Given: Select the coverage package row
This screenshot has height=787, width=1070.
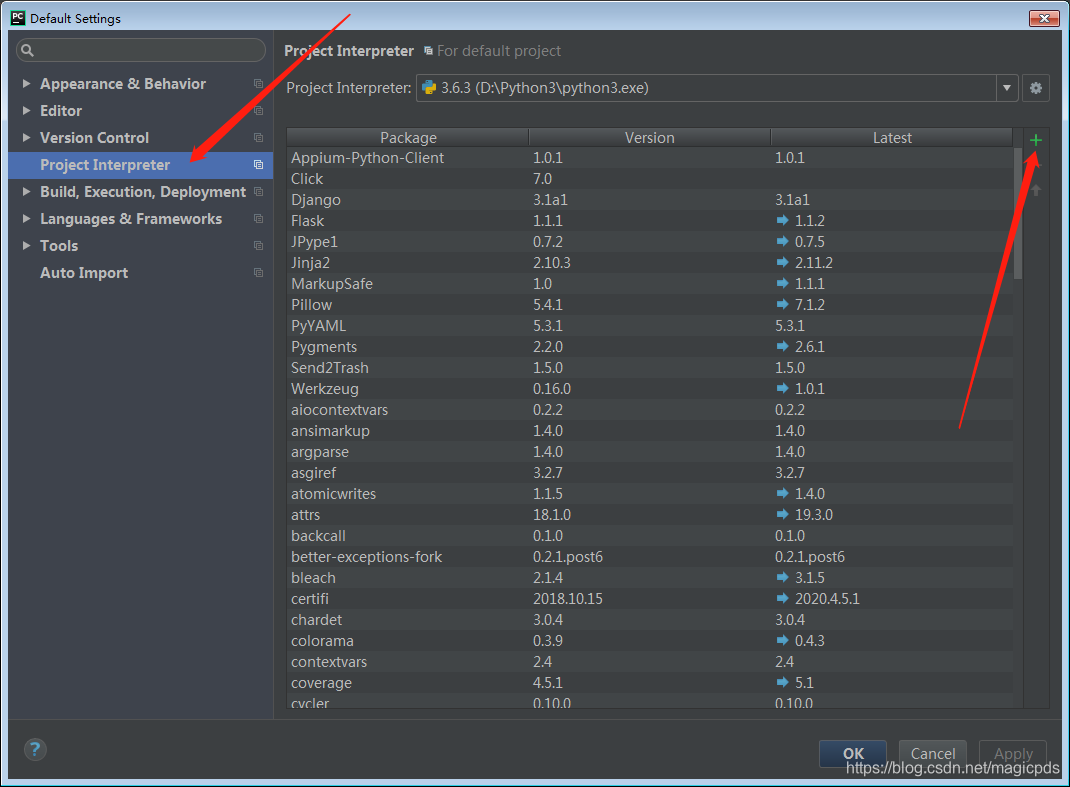Looking at the screenshot, I should 650,683.
